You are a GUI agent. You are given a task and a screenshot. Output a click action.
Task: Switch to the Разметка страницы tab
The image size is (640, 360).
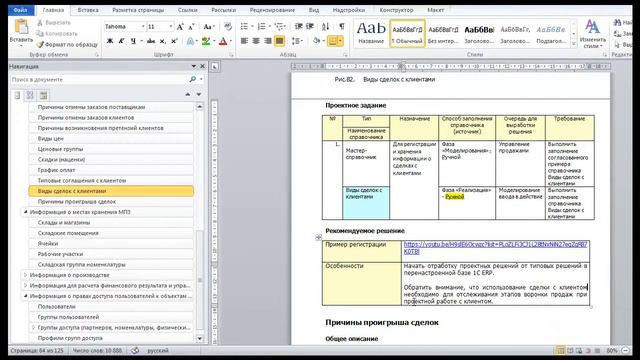138,10
